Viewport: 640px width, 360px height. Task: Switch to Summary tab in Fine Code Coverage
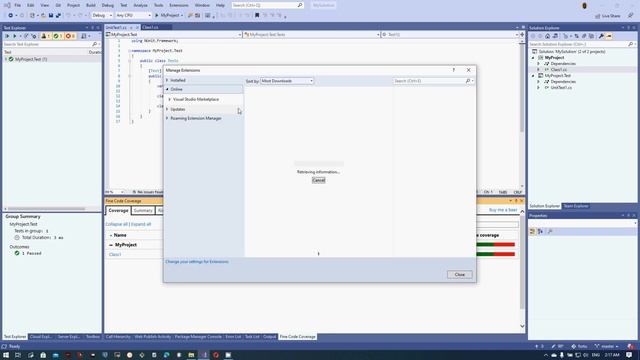point(143,211)
